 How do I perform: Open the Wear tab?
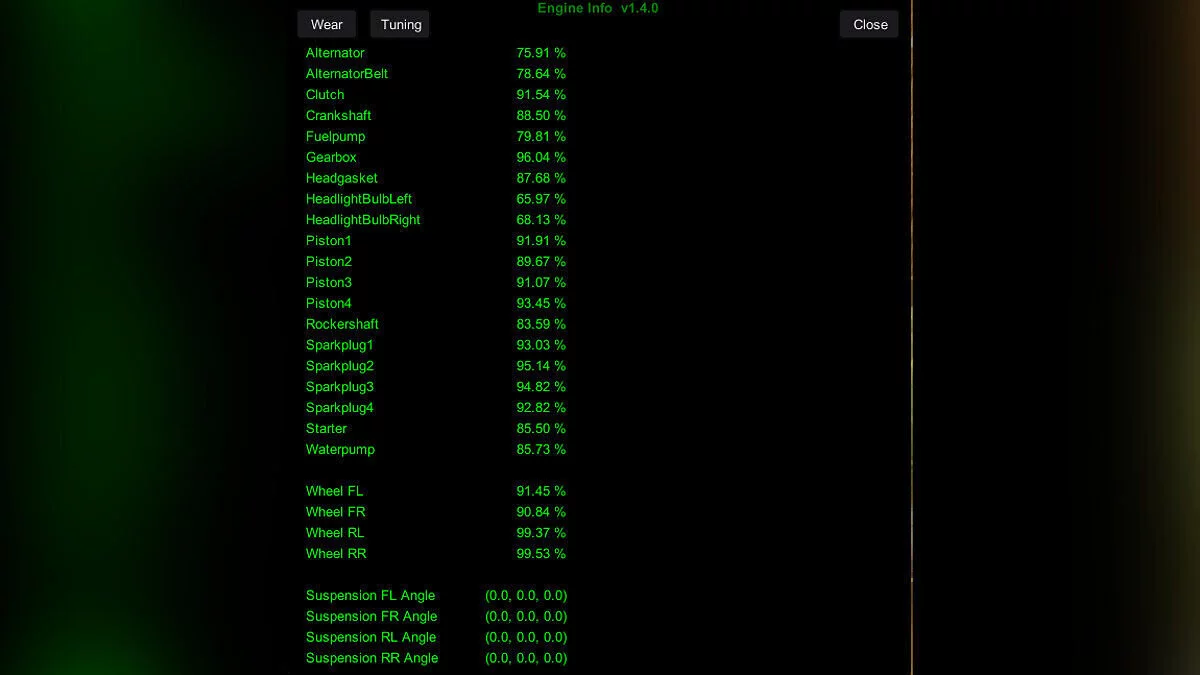[326, 25]
